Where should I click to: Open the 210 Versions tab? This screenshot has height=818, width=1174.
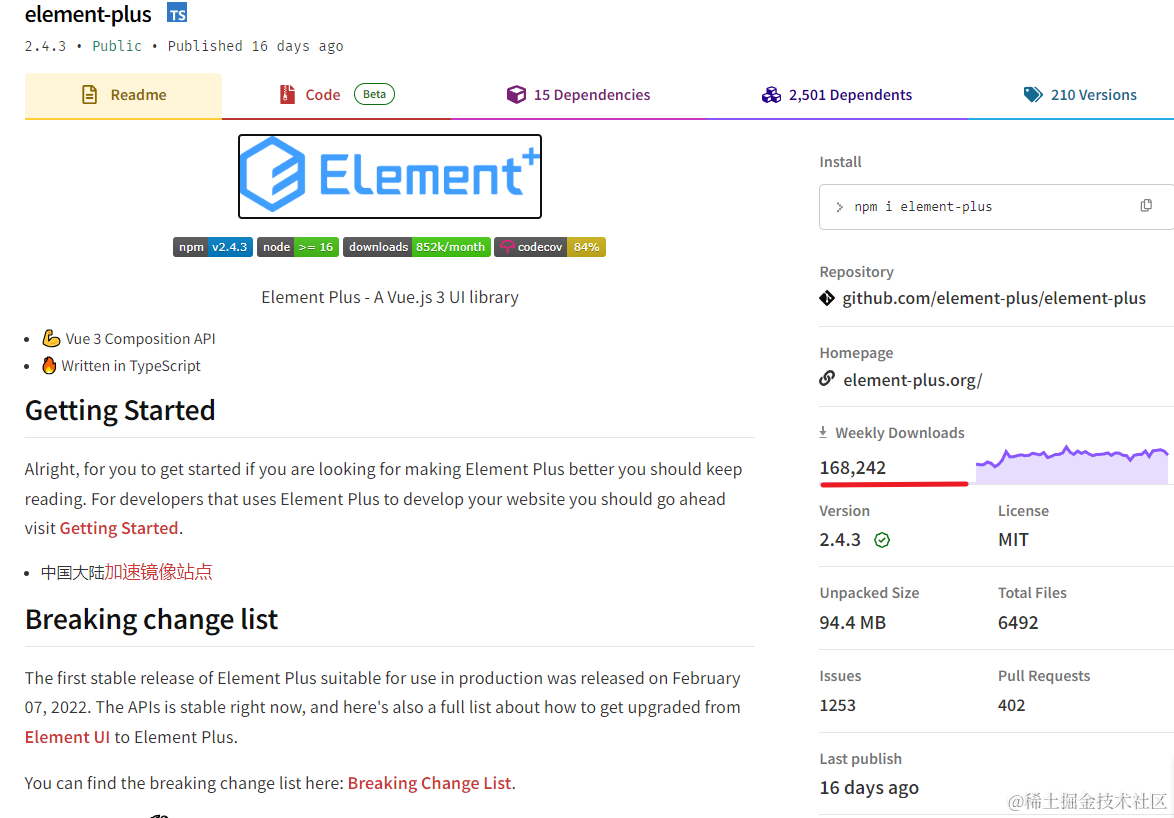[1080, 94]
